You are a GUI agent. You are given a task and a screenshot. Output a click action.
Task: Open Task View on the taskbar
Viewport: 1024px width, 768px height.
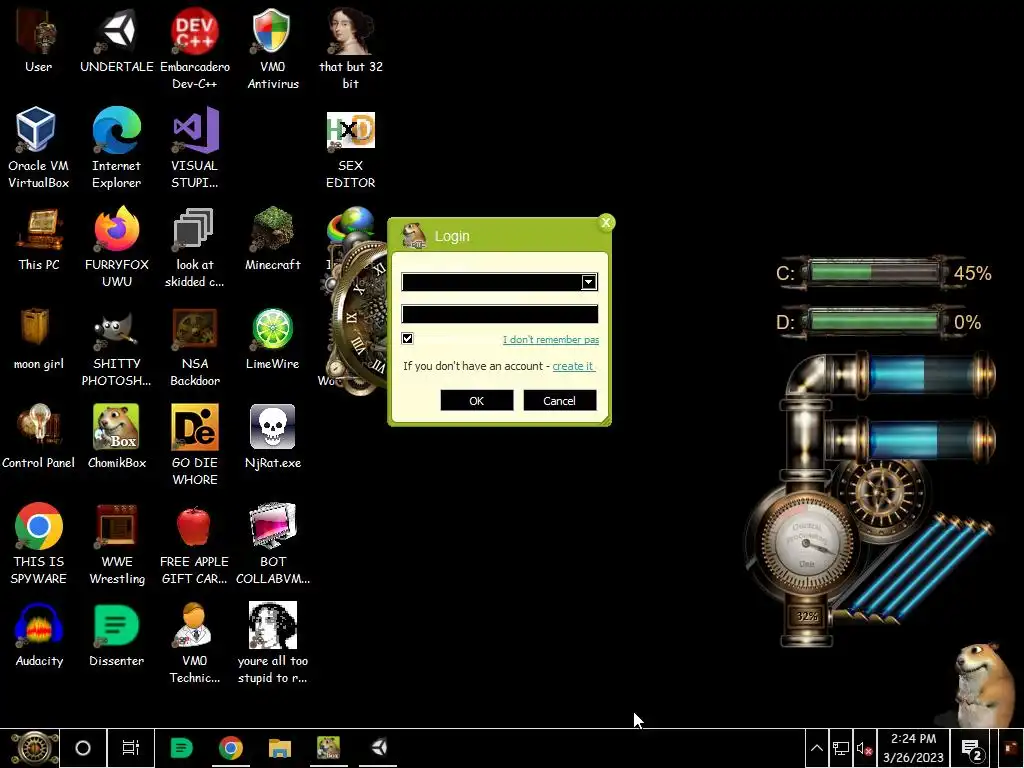[131, 748]
